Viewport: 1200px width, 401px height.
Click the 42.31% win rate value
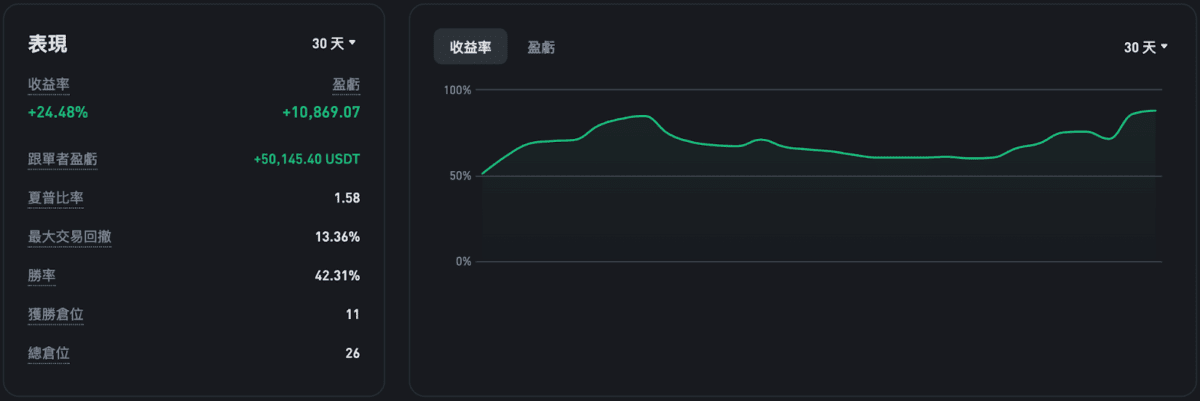[337, 275]
